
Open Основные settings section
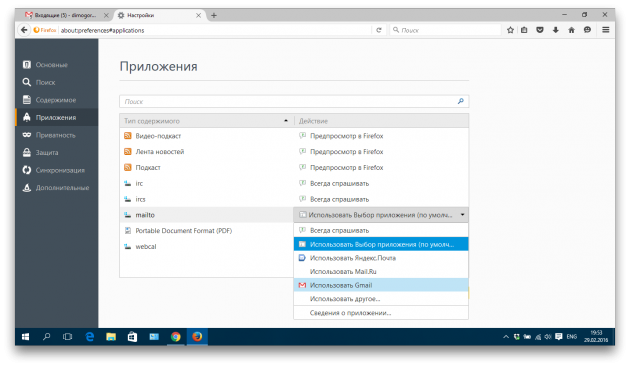point(56,65)
